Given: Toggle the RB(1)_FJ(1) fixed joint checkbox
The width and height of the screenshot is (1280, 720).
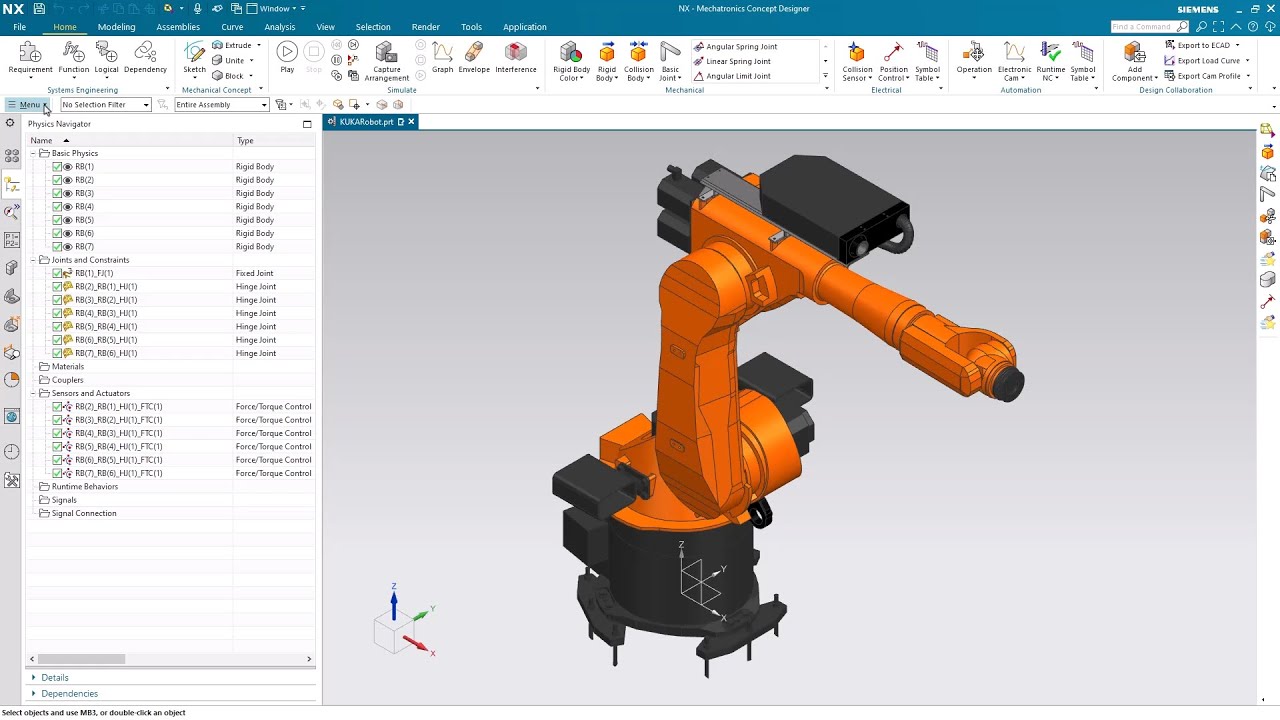Looking at the screenshot, I should click(x=57, y=273).
